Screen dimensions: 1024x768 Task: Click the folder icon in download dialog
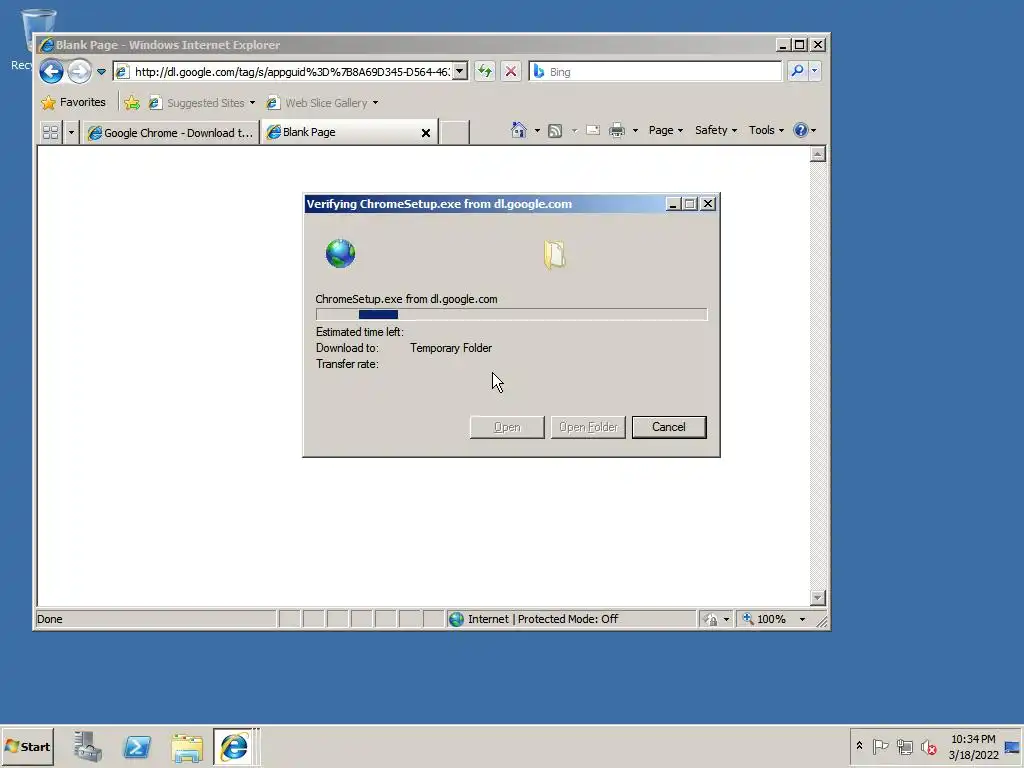point(555,254)
